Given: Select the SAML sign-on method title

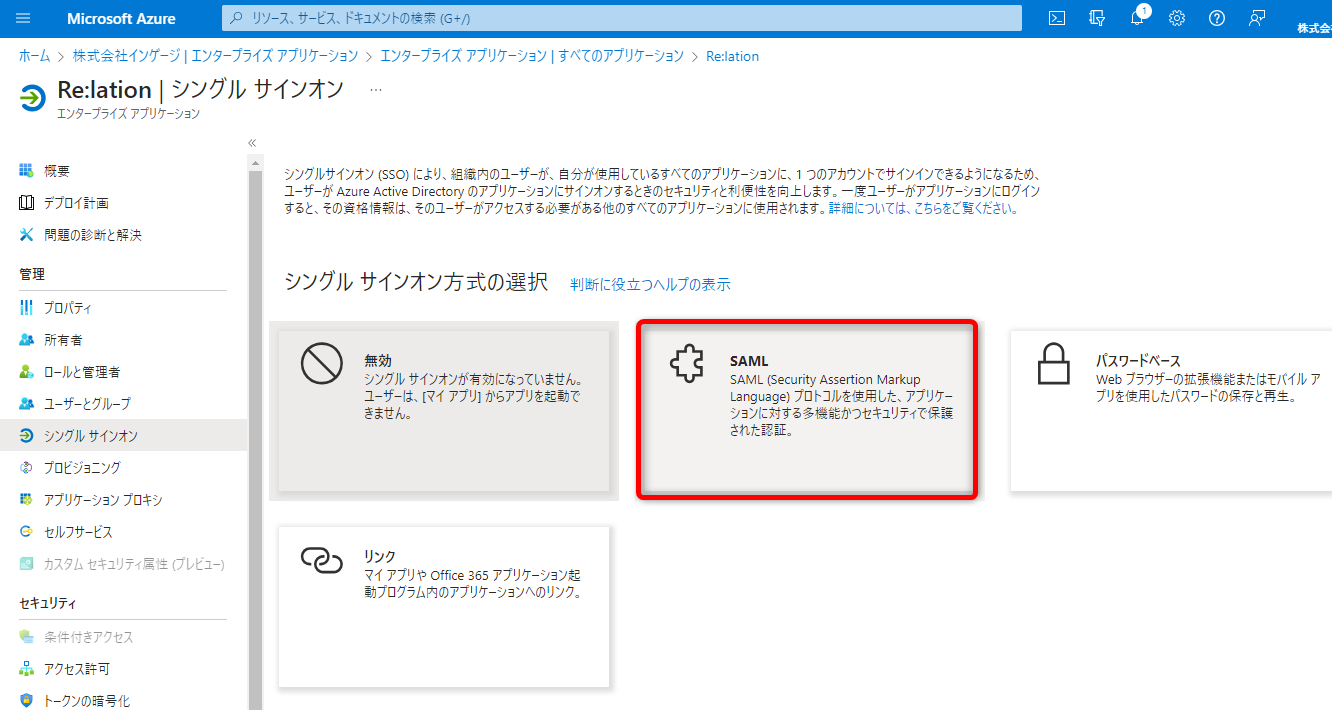Looking at the screenshot, I should point(749,361).
